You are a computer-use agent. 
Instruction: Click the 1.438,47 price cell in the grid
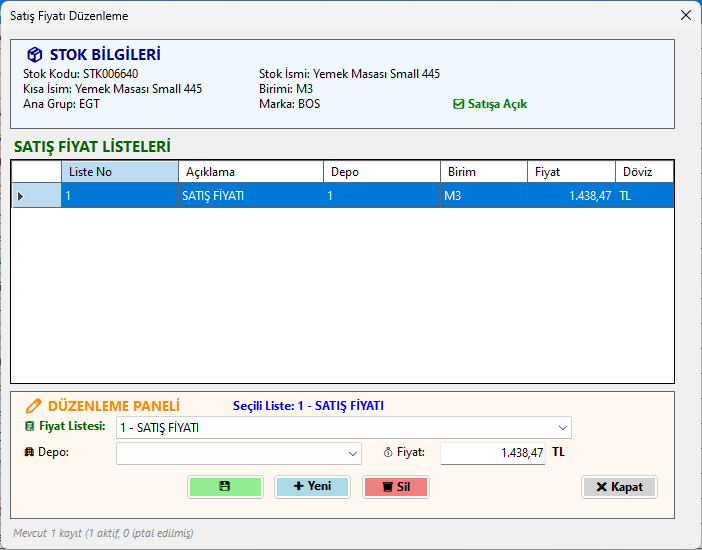[570, 196]
